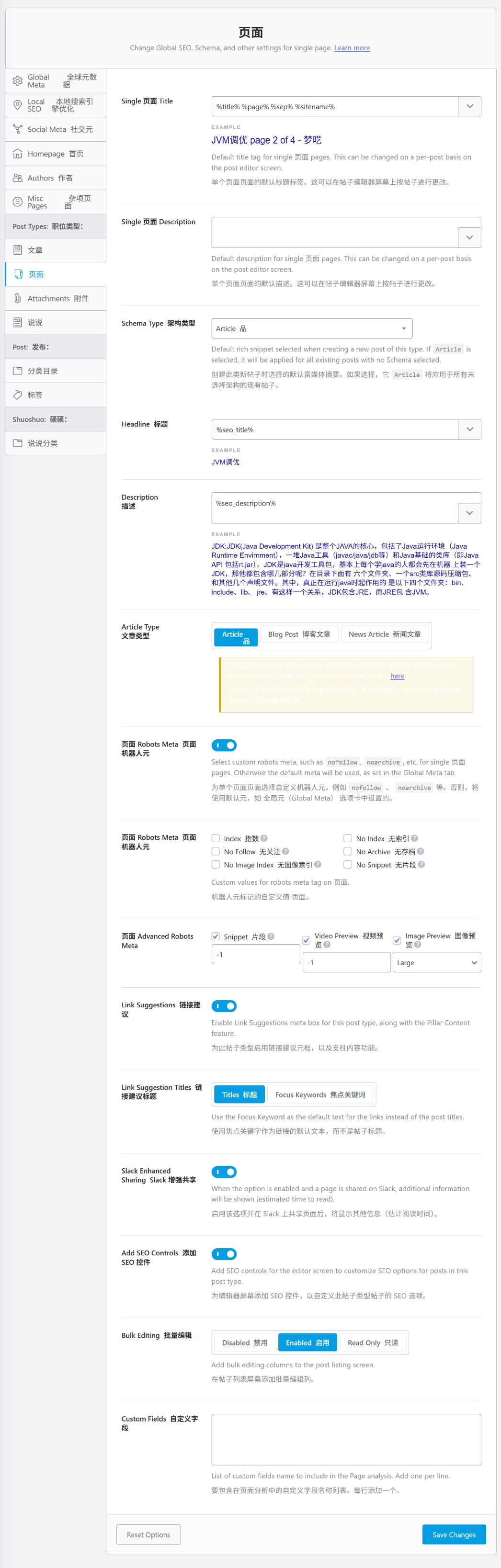Viewport: 501px width, 1568px height.
Task: Toggle the 页面 Robots Meta switch
Action: click(224, 745)
